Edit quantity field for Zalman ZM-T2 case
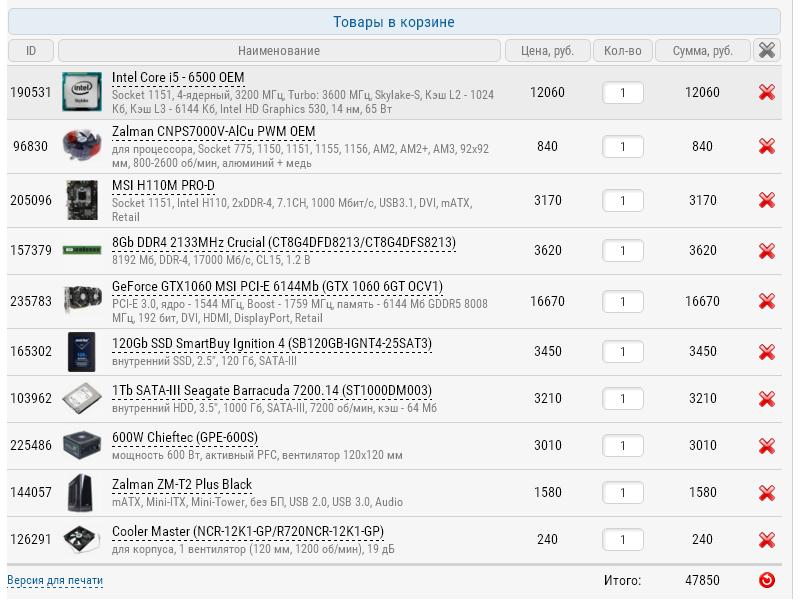The image size is (800, 600). pos(622,493)
